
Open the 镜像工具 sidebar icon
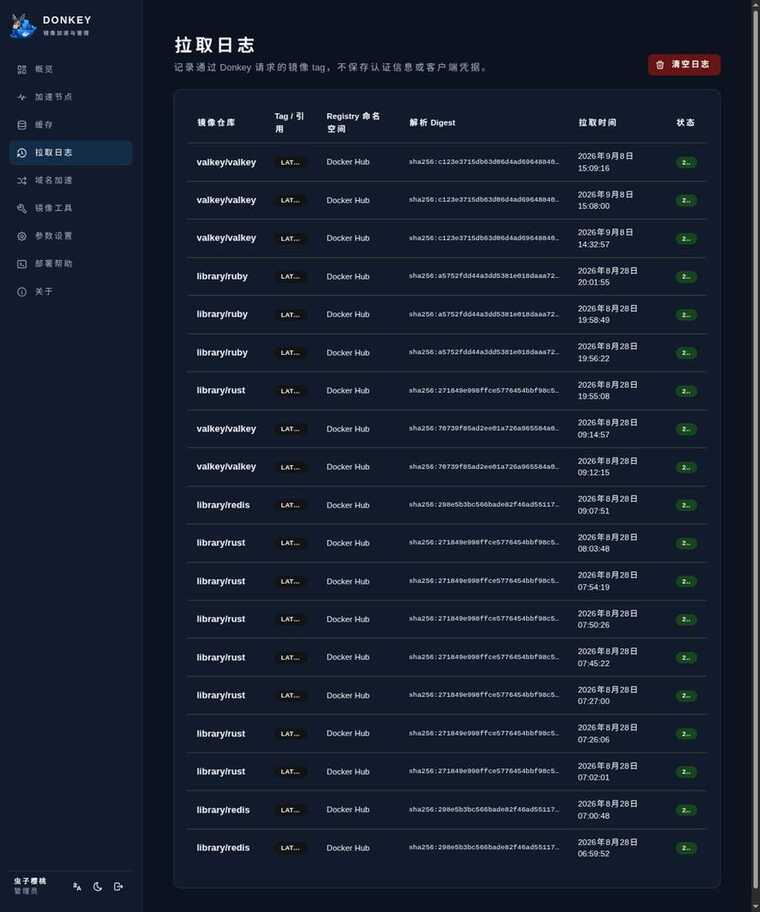coord(22,208)
